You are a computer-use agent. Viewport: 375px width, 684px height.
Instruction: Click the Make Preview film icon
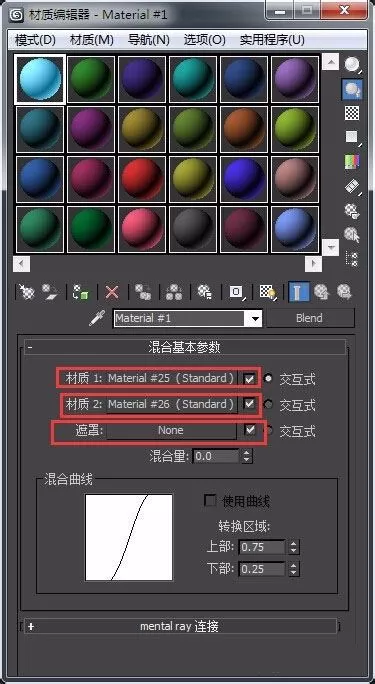[x=352, y=186]
